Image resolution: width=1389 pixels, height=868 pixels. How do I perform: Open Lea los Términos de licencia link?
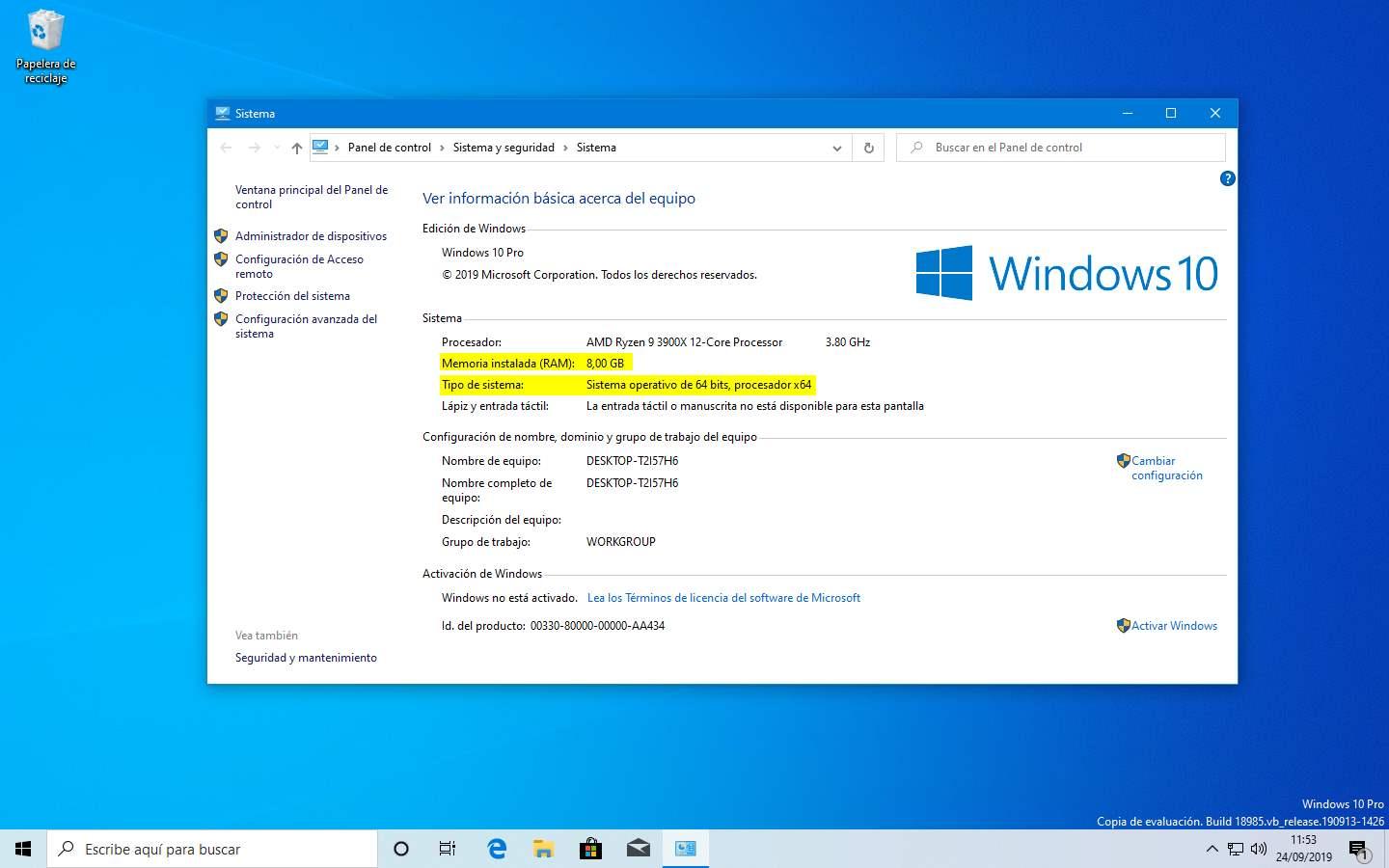tap(723, 598)
